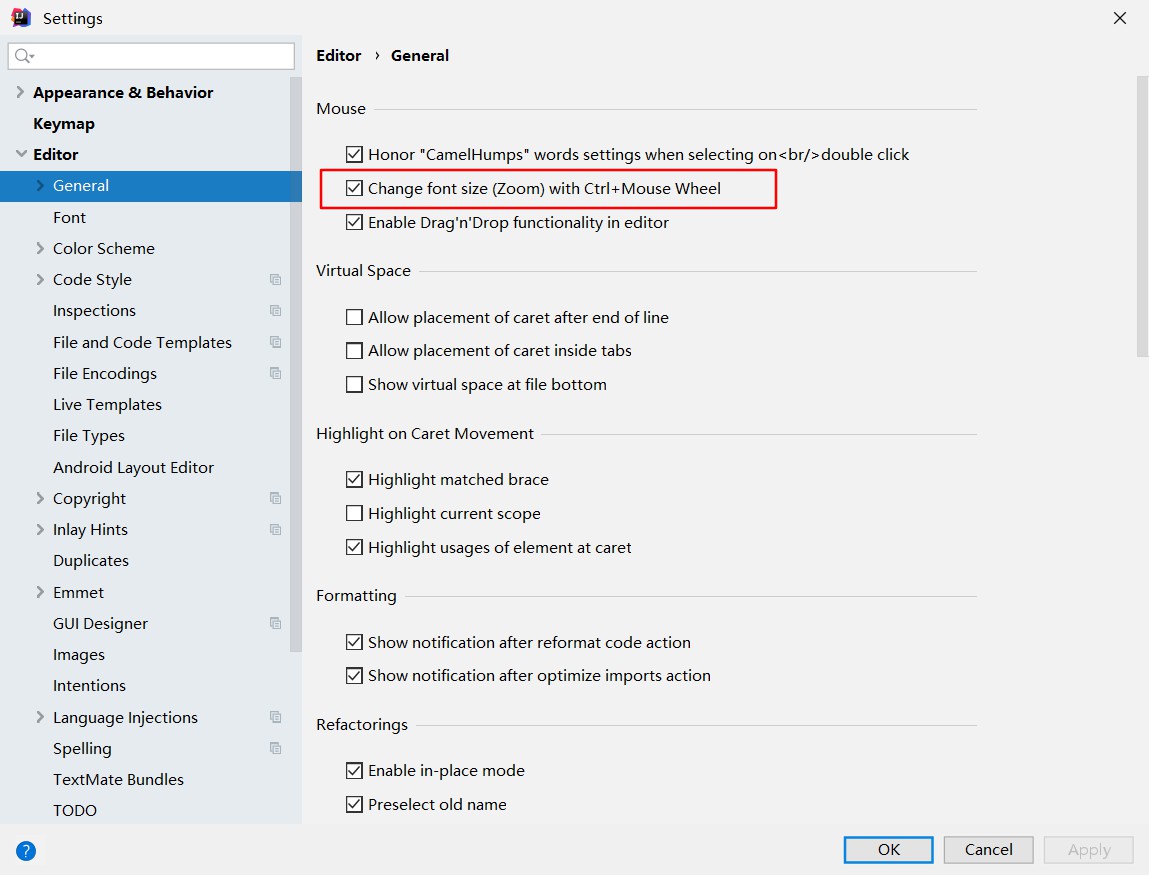Click the Cancel button
Viewport: 1149px width, 875px height.
pos(988,850)
